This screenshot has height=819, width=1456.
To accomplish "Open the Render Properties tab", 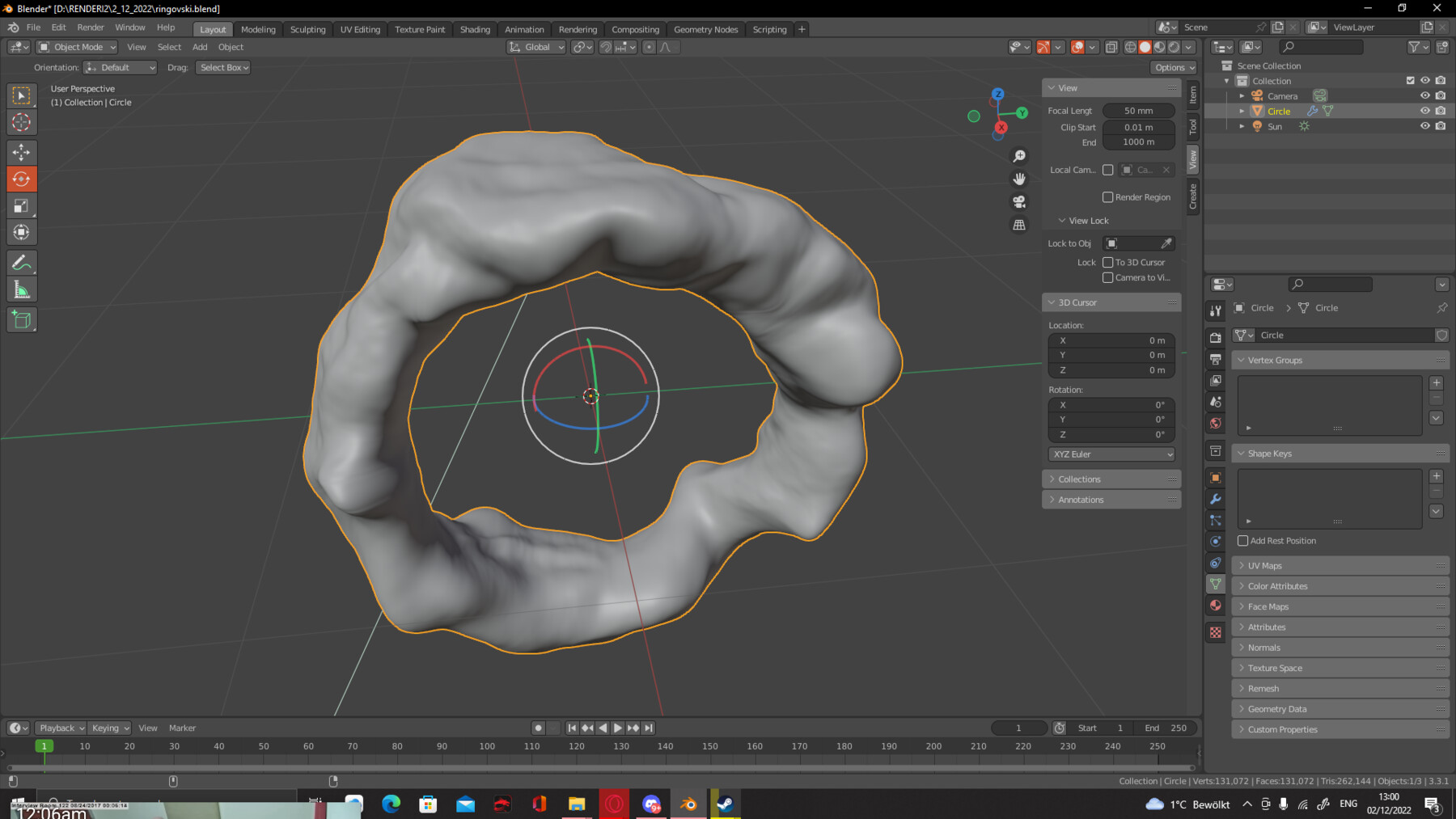I will click(x=1216, y=338).
